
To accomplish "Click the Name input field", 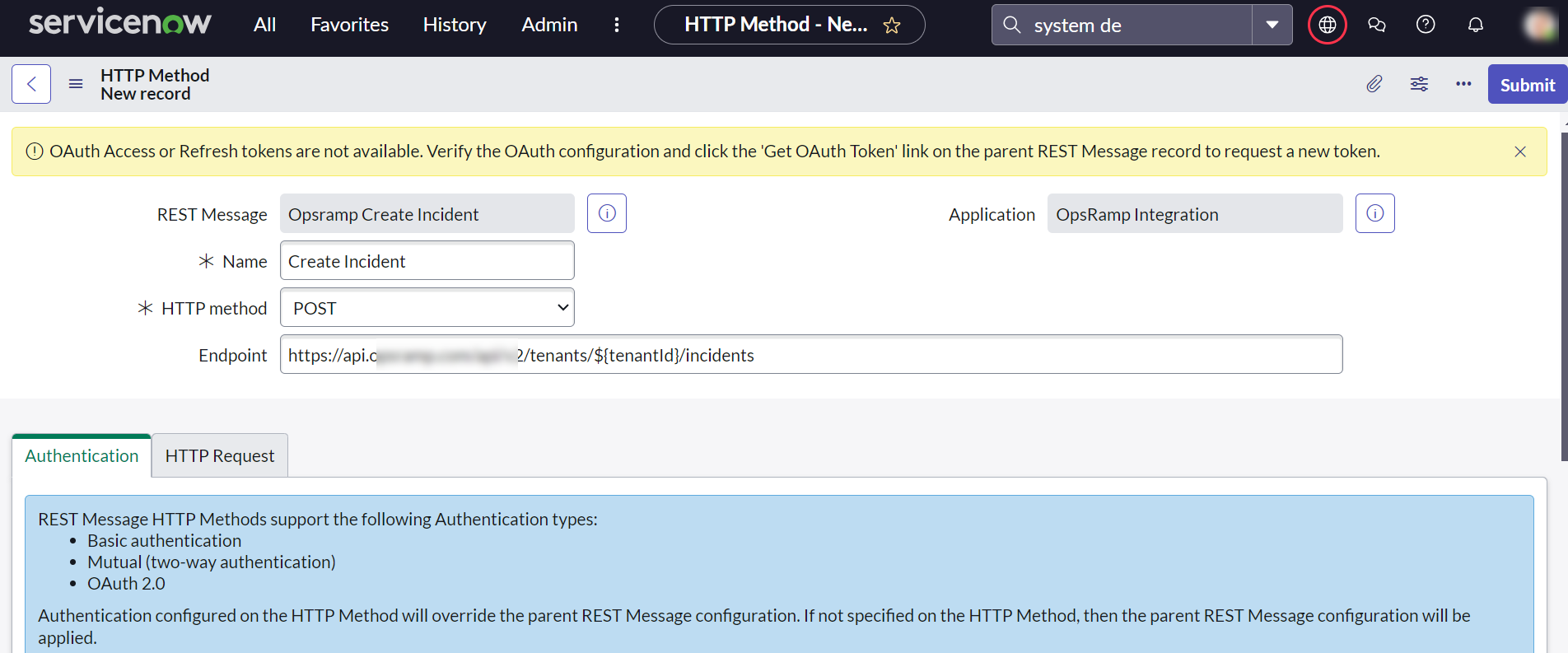I will [x=427, y=261].
